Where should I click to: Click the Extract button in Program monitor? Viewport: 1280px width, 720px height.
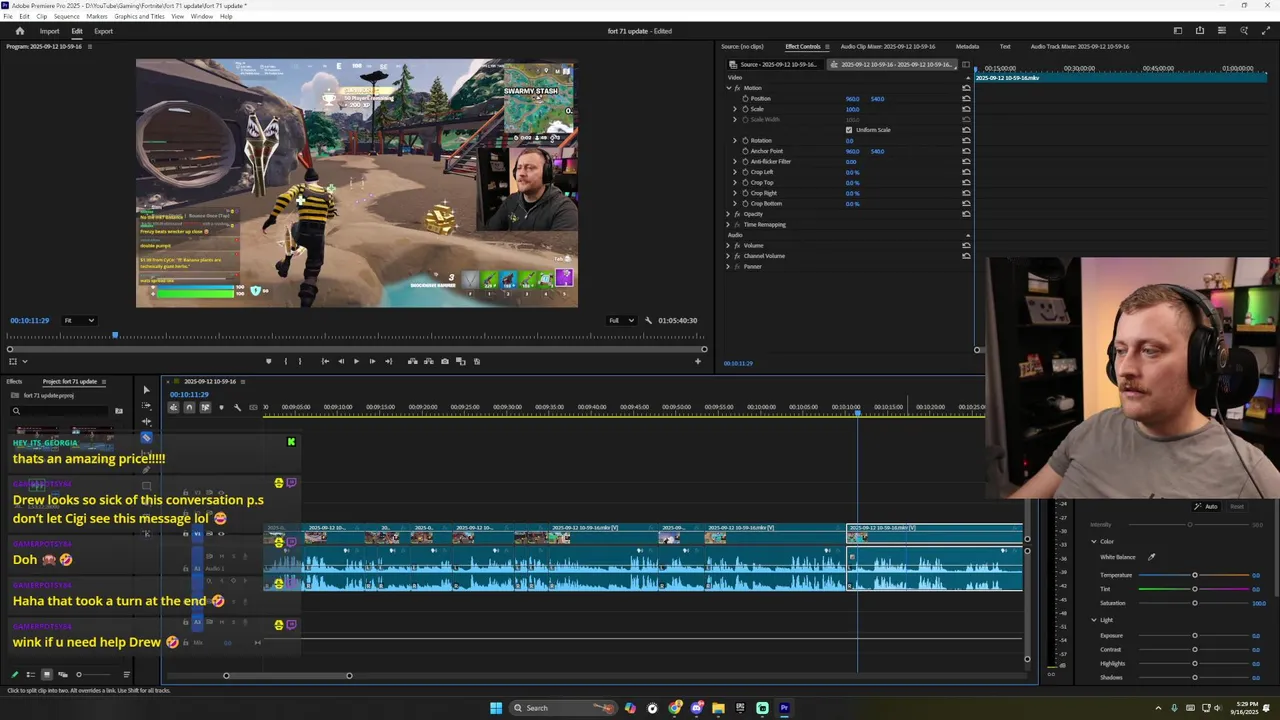[x=428, y=361]
